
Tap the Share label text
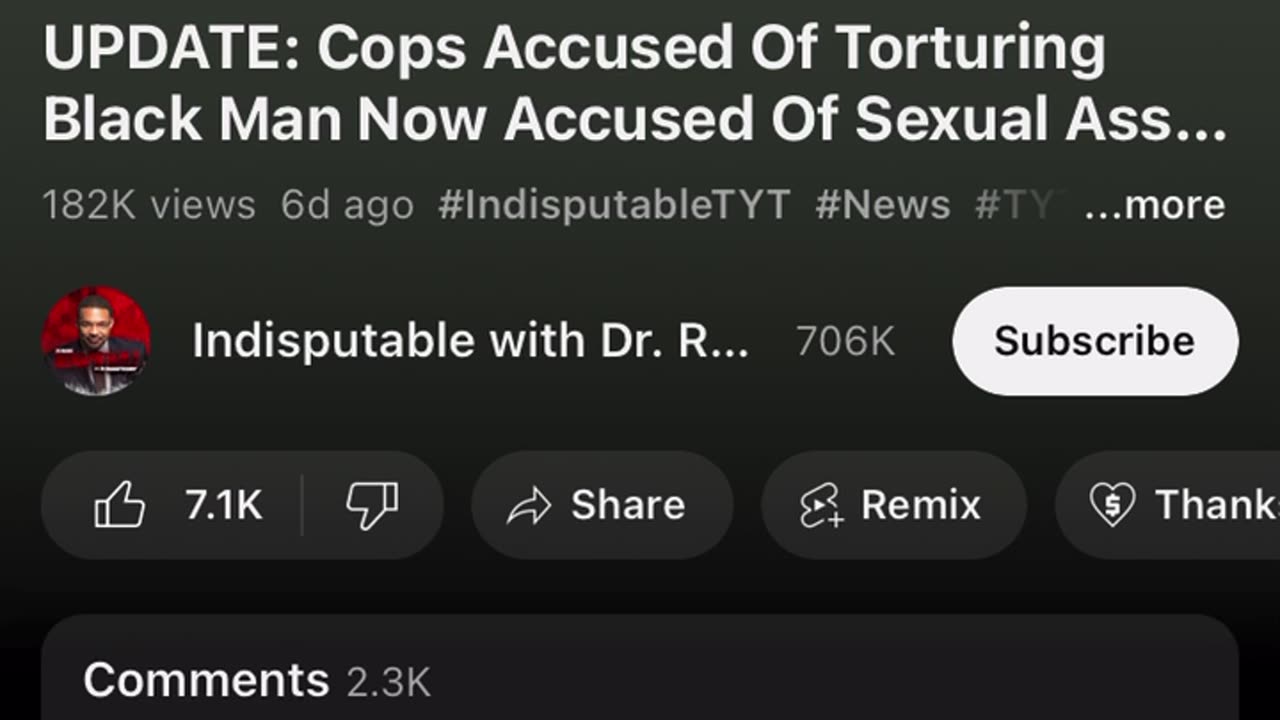628,505
